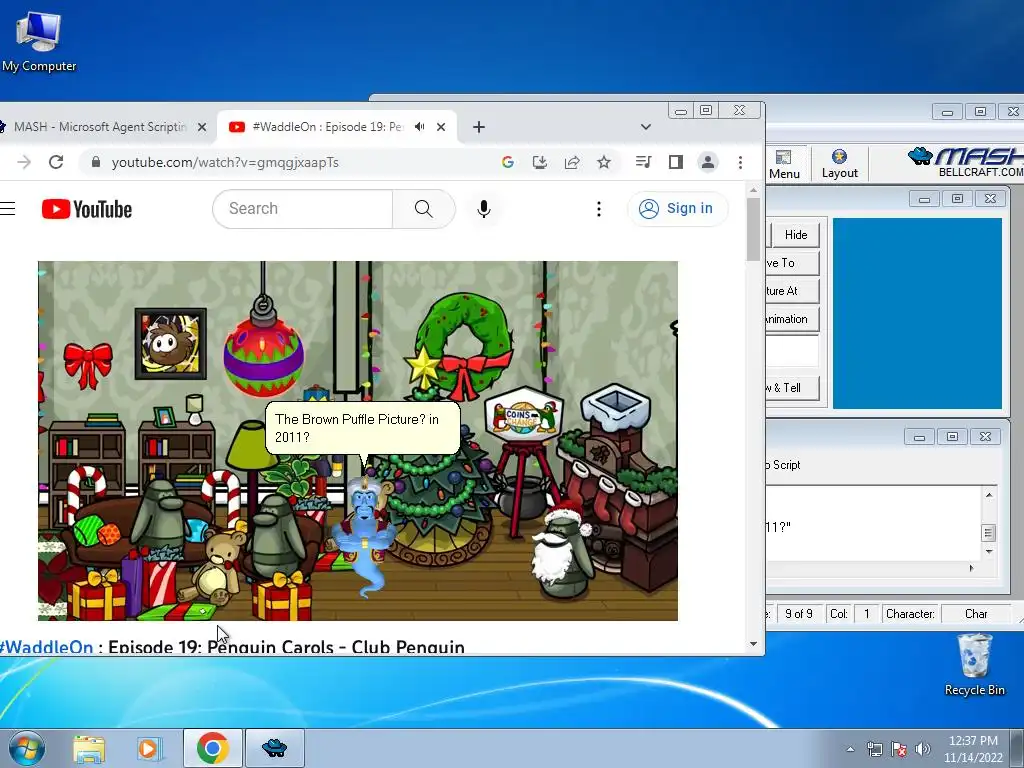The image size is (1024, 768).
Task: Click the MASH taskbar icon
Action: coord(274,748)
